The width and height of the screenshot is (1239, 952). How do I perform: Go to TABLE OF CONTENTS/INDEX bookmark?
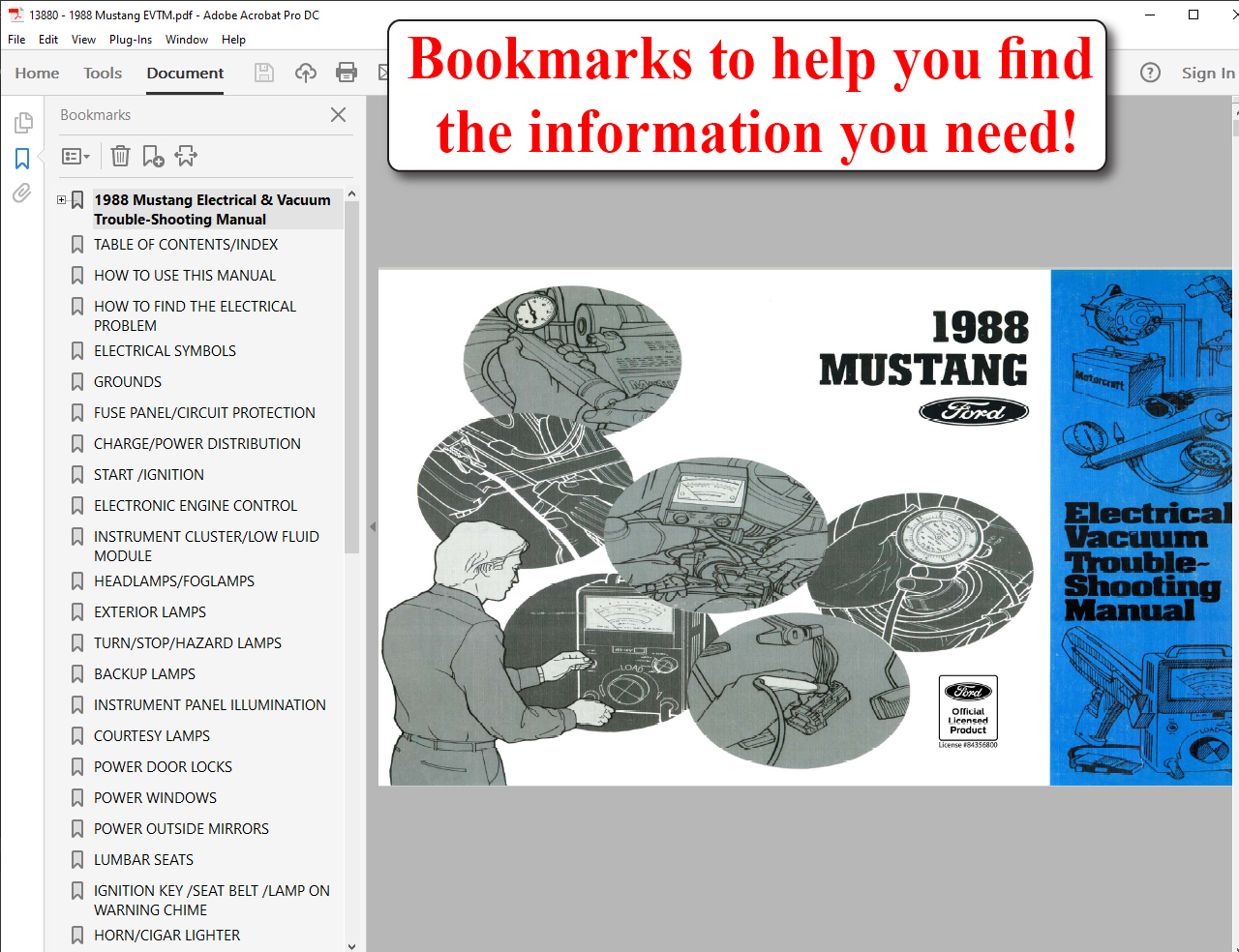(186, 245)
